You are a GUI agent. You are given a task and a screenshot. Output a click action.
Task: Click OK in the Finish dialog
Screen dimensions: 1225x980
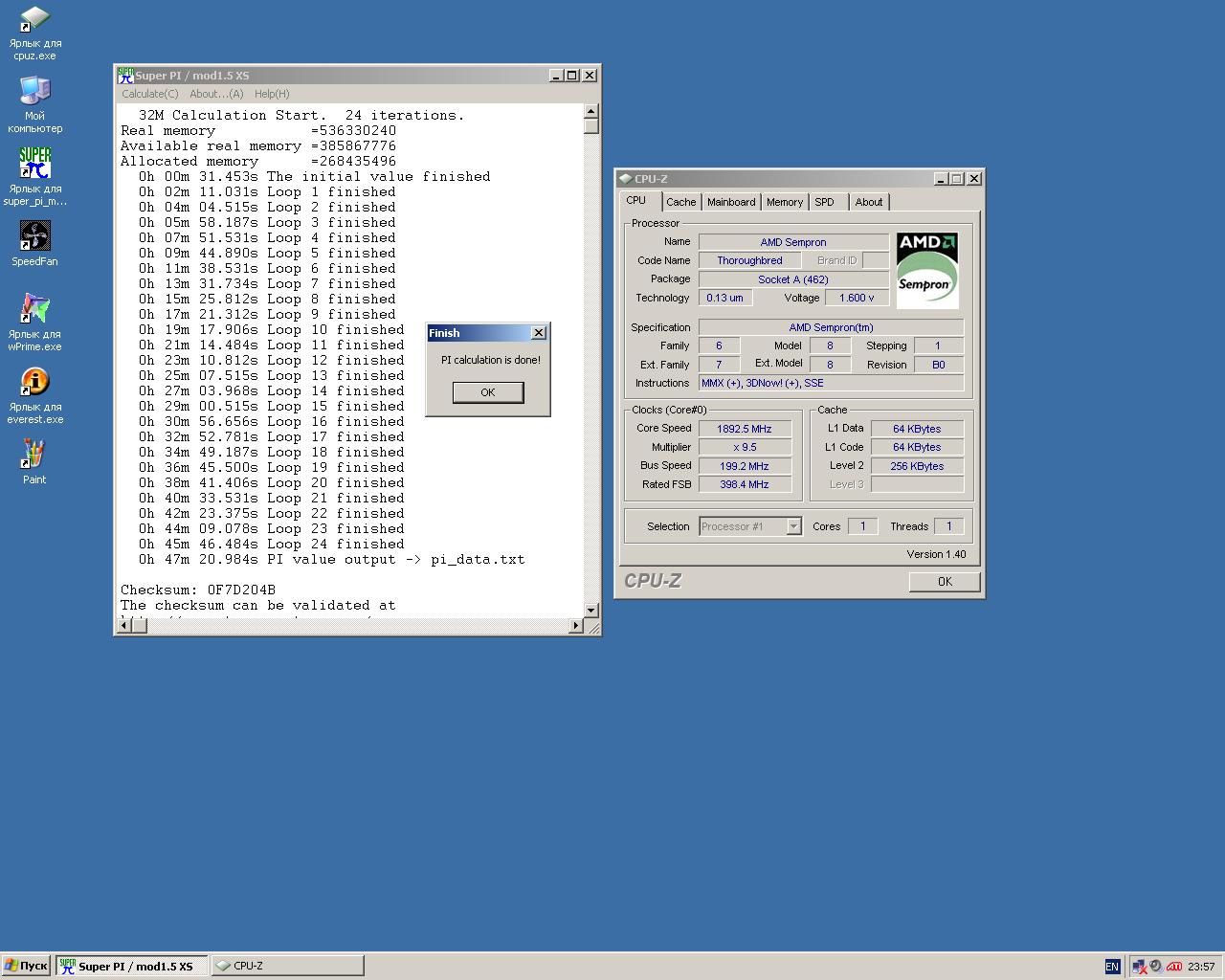pyautogui.click(x=488, y=392)
